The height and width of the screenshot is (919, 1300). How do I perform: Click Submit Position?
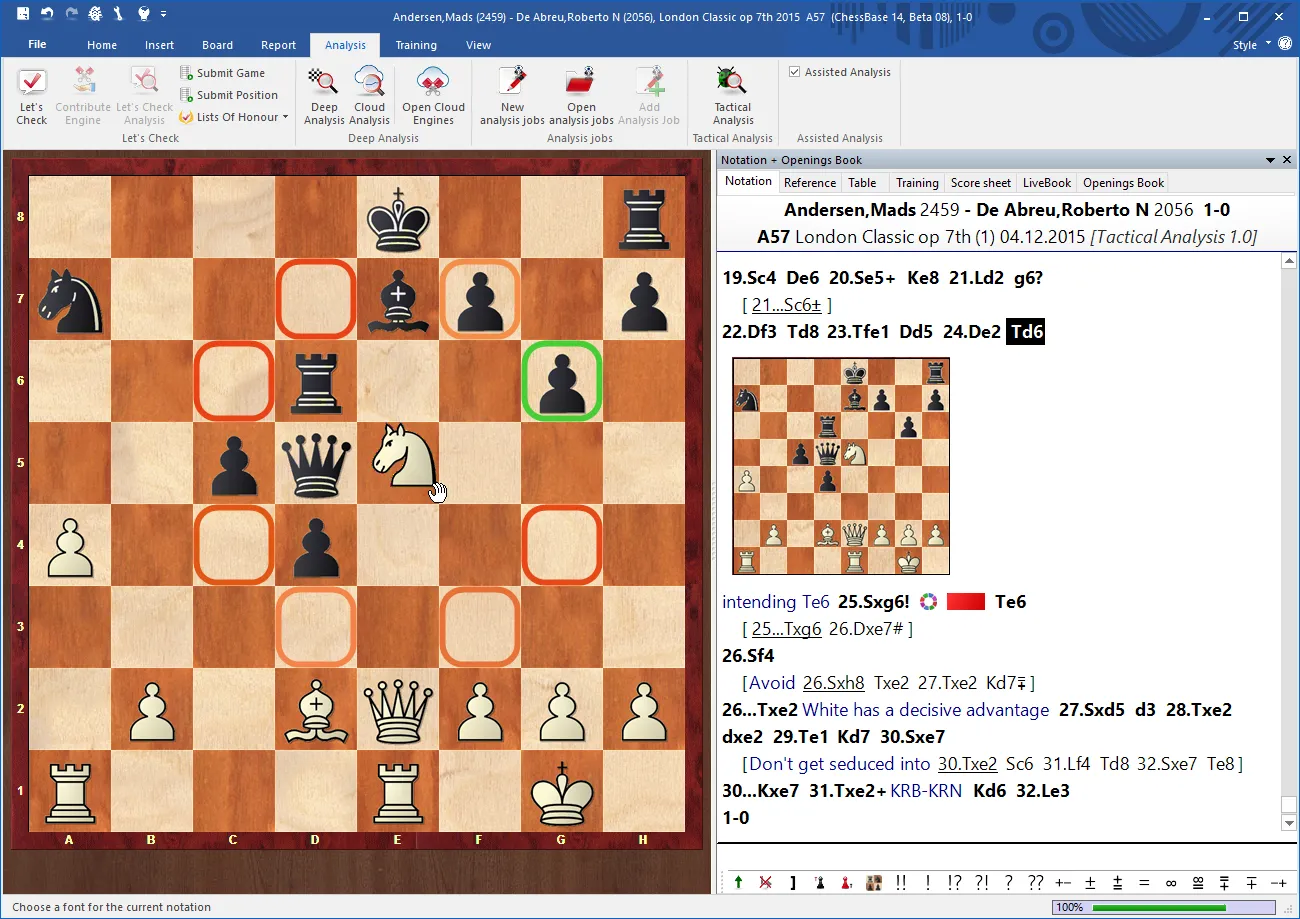228,95
